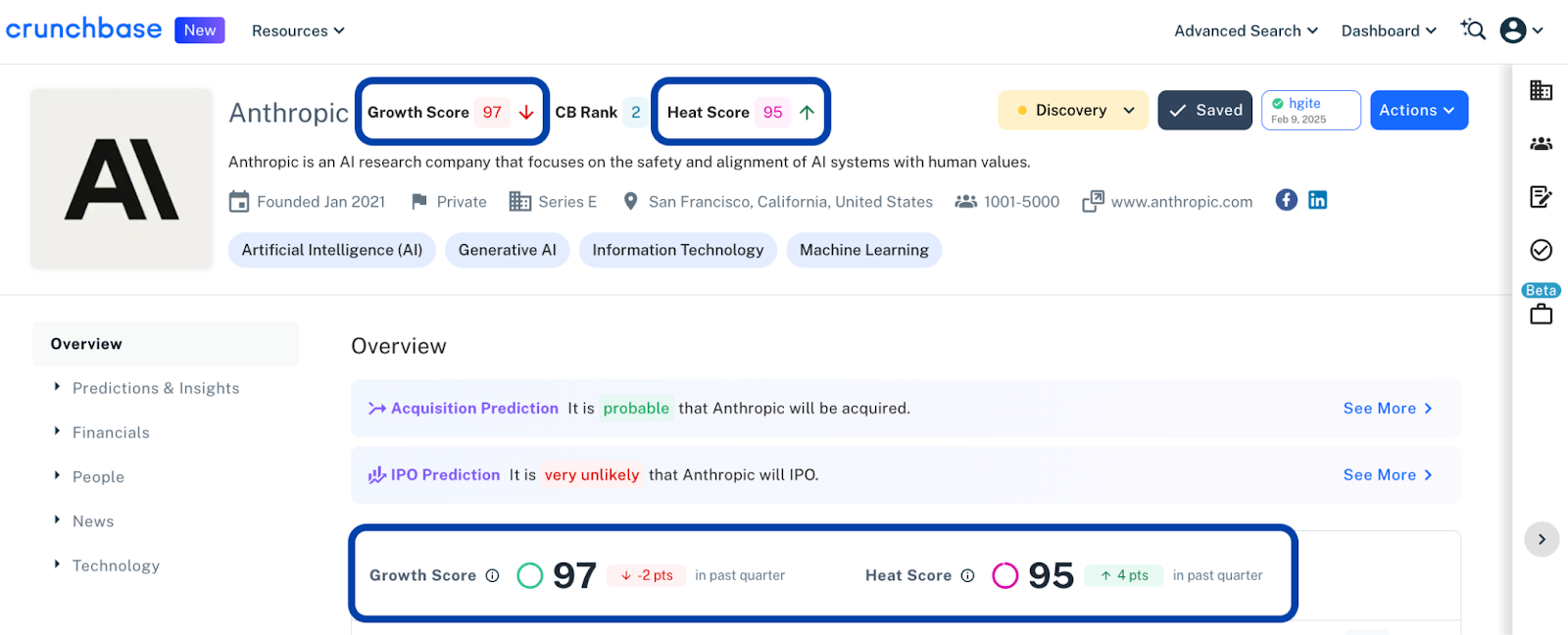Screen dimensions: 1568x635
Task: Click the San Francisco, California, United States location
Action: (x=790, y=202)
